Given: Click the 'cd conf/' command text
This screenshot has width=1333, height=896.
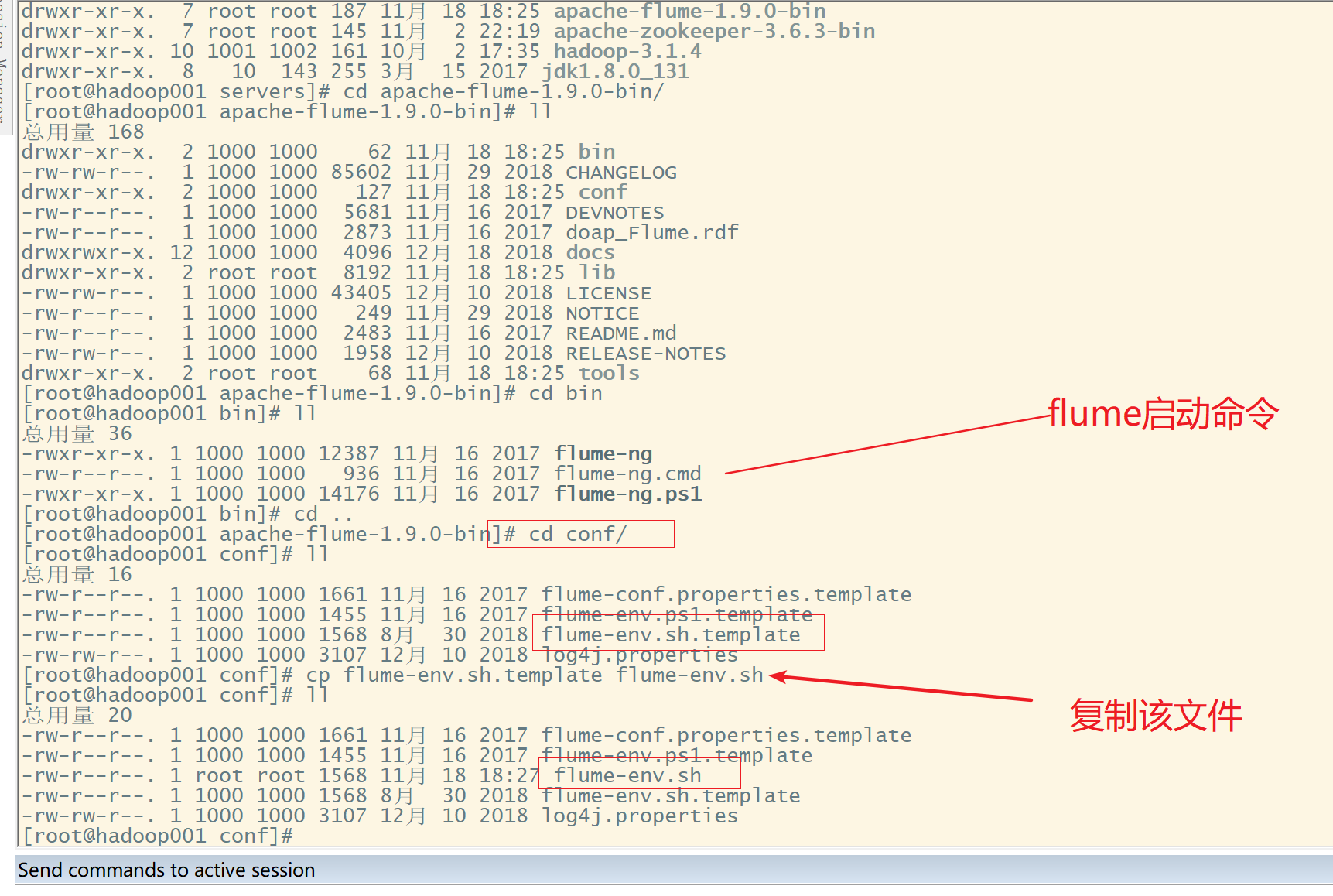Looking at the screenshot, I should pos(578,535).
